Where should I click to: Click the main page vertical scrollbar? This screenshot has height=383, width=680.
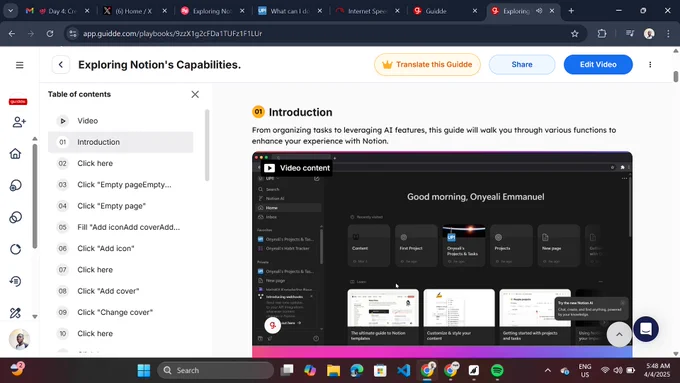676,76
